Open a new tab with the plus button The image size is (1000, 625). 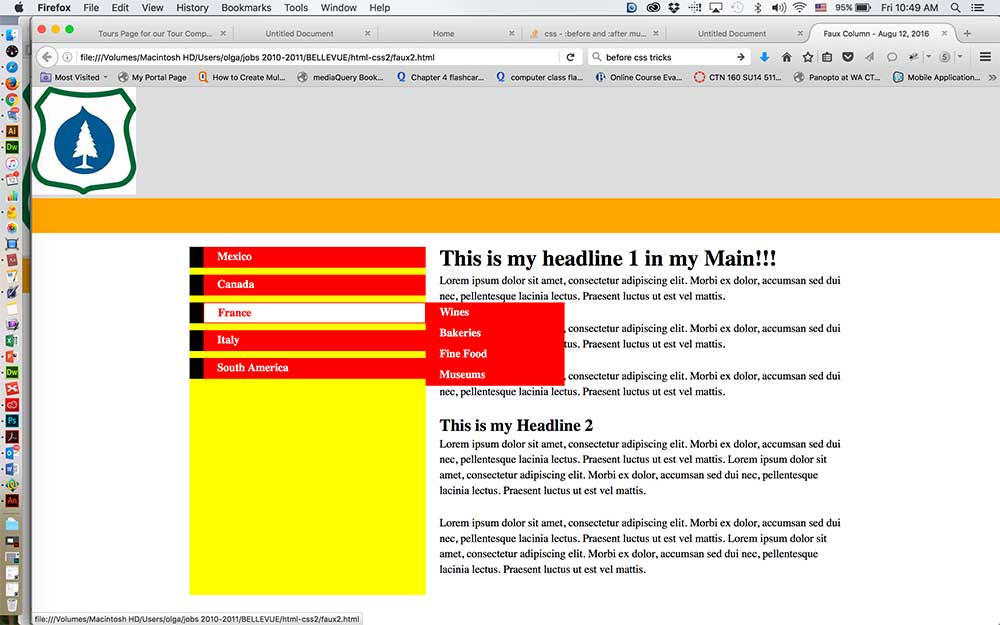coord(967,33)
